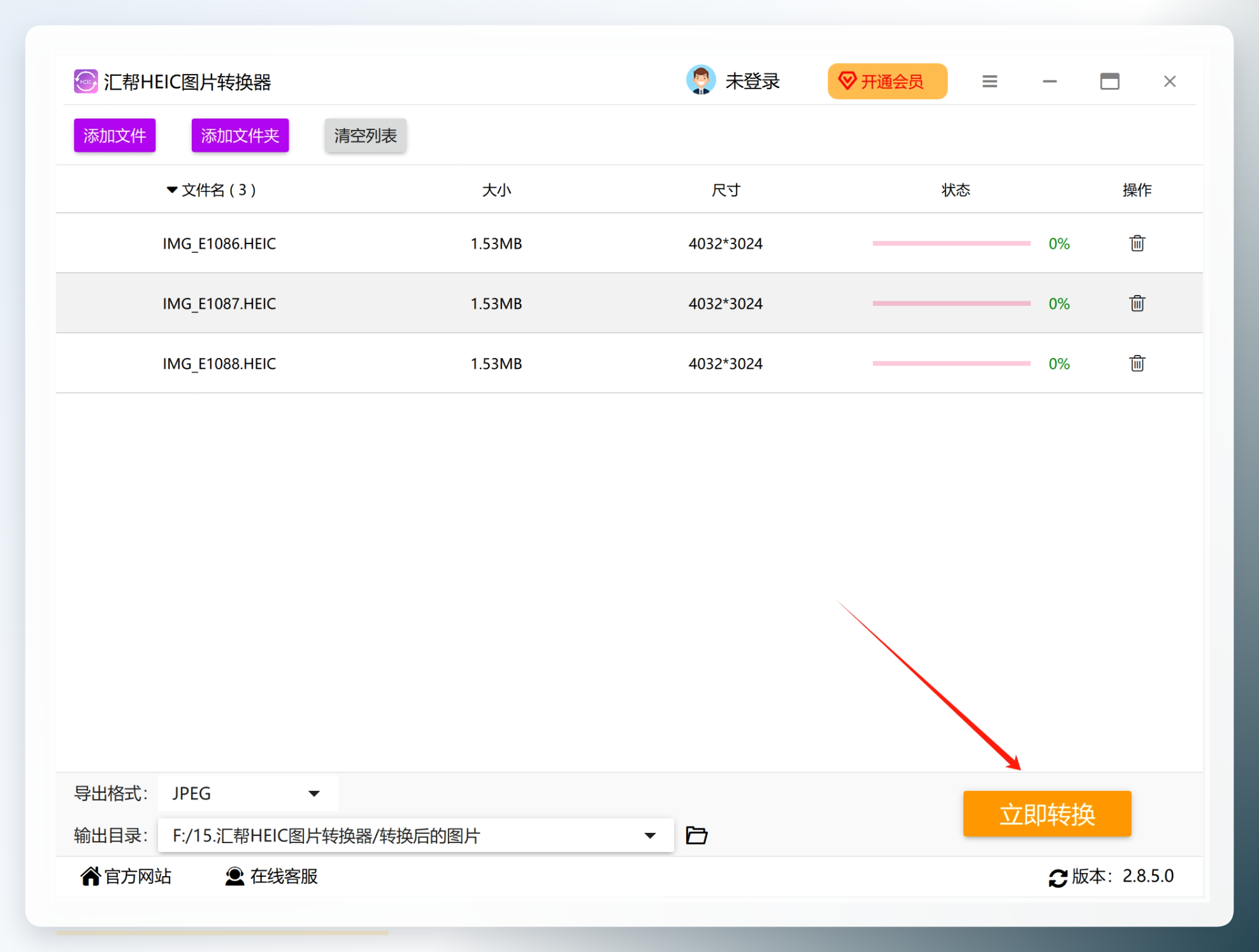Click the app logo icon
1259x952 pixels.
coord(86,82)
